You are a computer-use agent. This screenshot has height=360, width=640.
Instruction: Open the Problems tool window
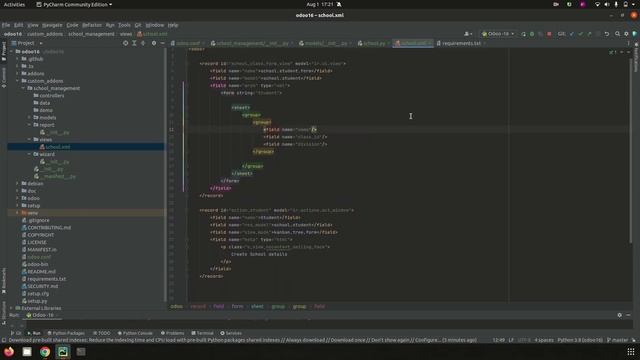tap(172, 333)
